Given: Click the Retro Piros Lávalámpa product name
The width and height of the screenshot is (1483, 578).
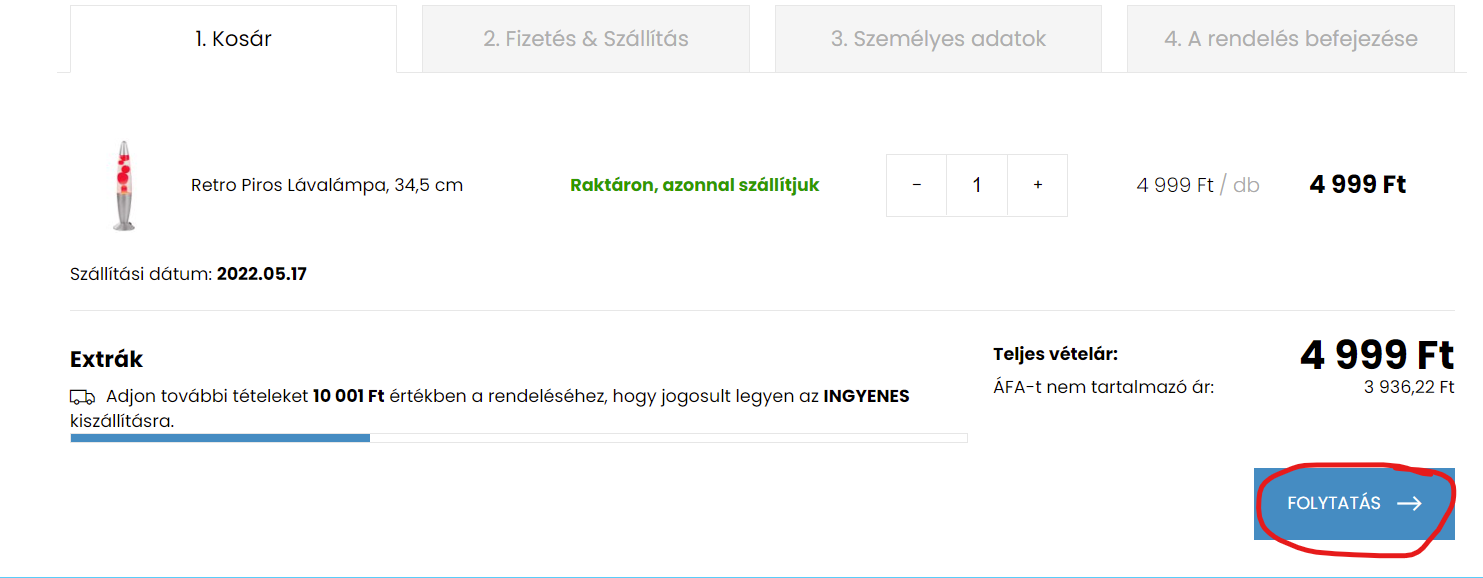Looking at the screenshot, I should (x=327, y=185).
